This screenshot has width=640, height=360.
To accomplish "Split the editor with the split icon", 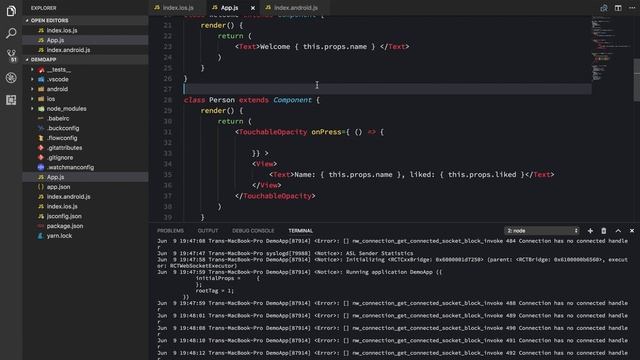I will click(x=618, y=8).
